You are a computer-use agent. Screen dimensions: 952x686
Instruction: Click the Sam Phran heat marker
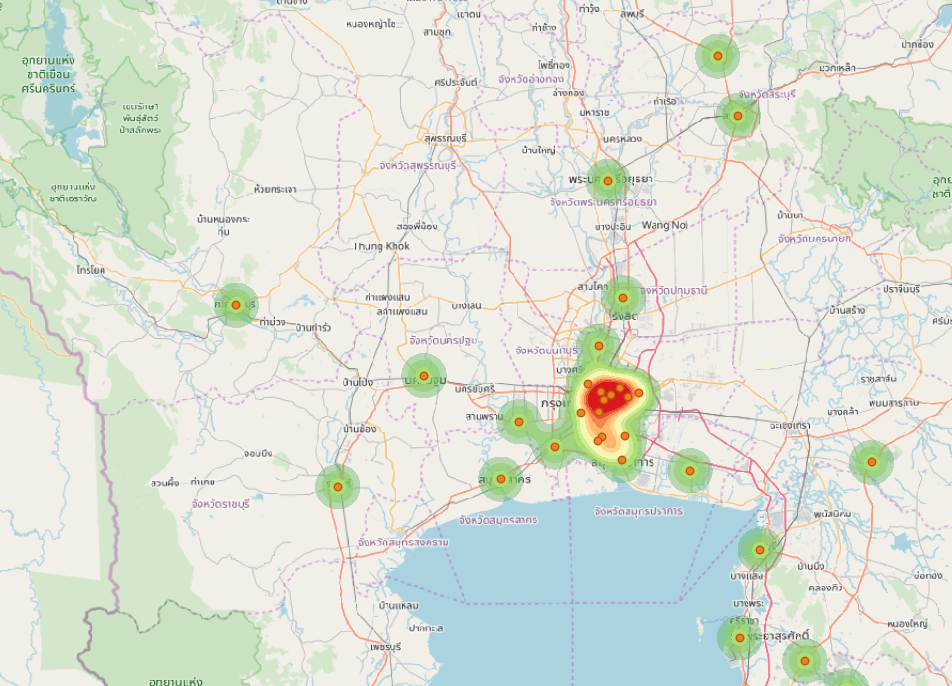pos(519,422)
